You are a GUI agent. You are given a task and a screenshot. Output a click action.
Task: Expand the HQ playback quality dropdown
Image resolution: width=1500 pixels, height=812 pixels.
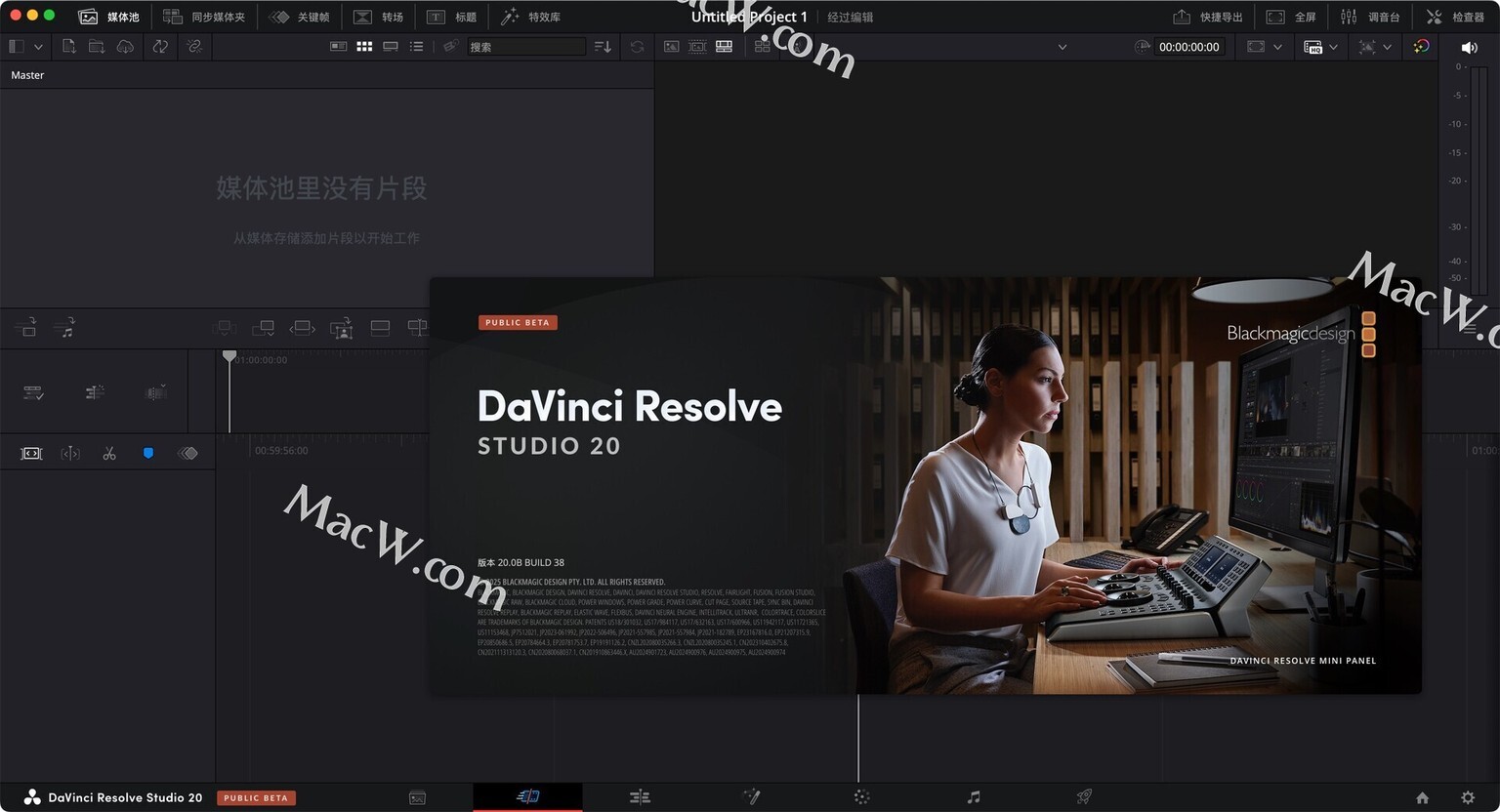point(1333,47)
